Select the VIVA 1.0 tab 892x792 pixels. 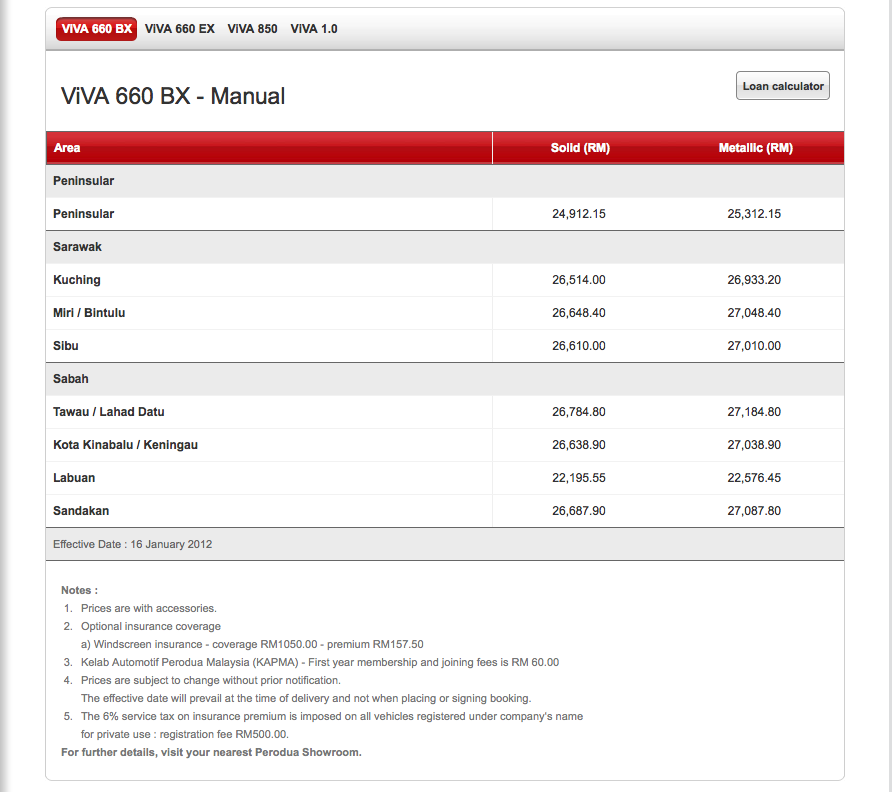pos(314,29)
